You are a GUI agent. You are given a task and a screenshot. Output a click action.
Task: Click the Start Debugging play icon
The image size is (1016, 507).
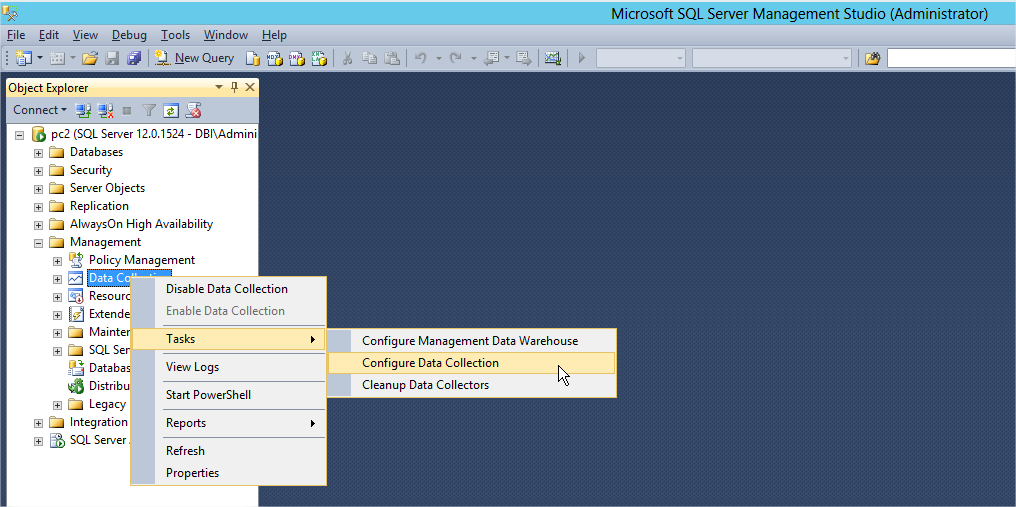[x=581, y=58]
